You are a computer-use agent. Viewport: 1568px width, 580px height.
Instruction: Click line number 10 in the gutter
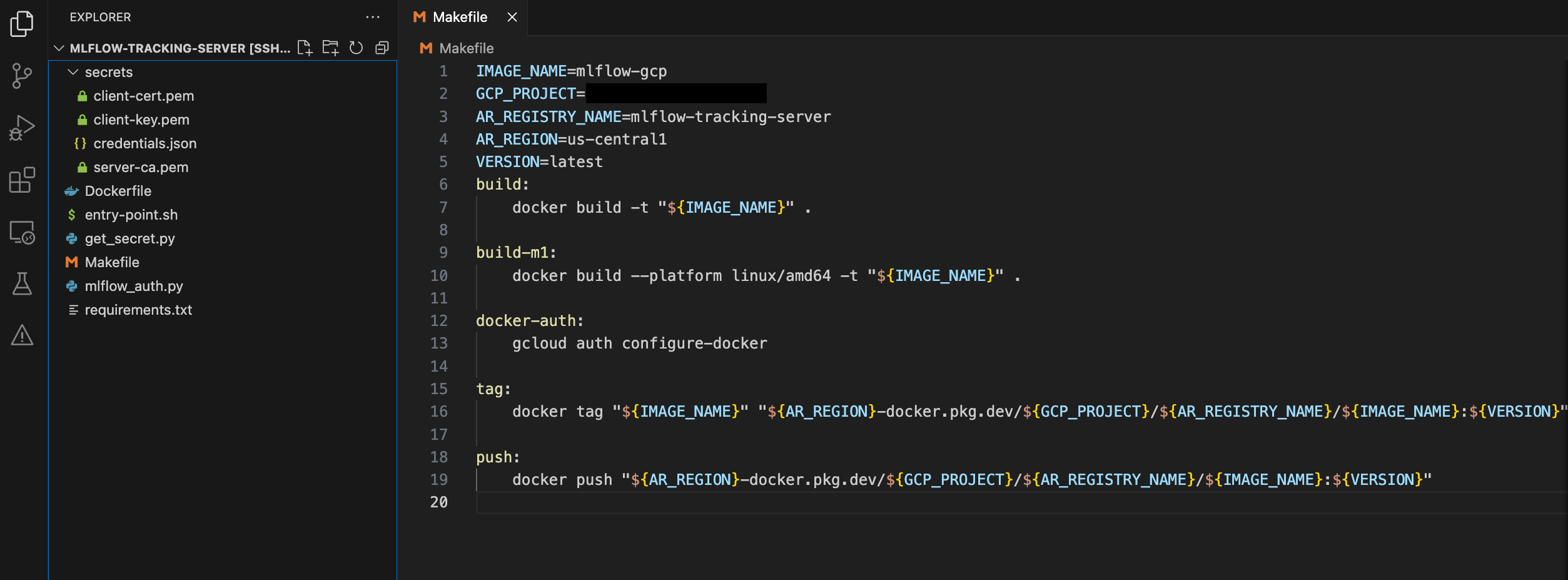point(439,275)
